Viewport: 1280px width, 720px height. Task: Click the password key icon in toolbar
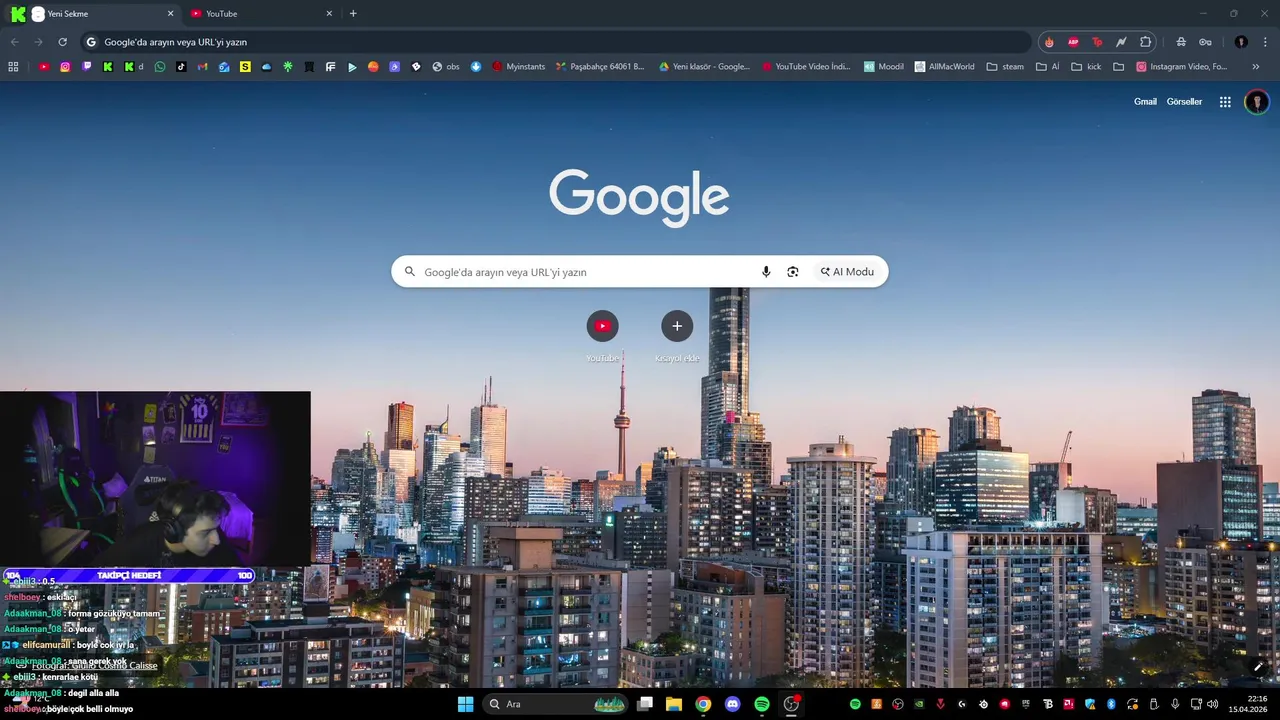pyautogui.click(x=1205, y=42)
